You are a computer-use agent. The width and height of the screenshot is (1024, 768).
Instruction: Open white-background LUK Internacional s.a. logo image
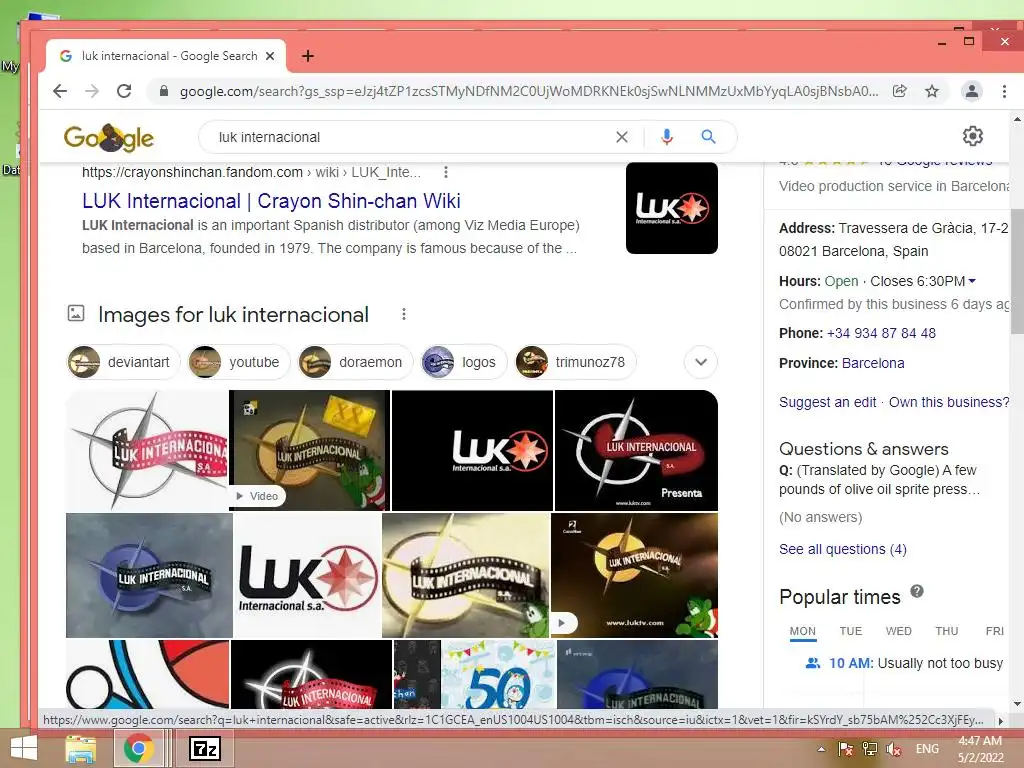coord(308,575)
